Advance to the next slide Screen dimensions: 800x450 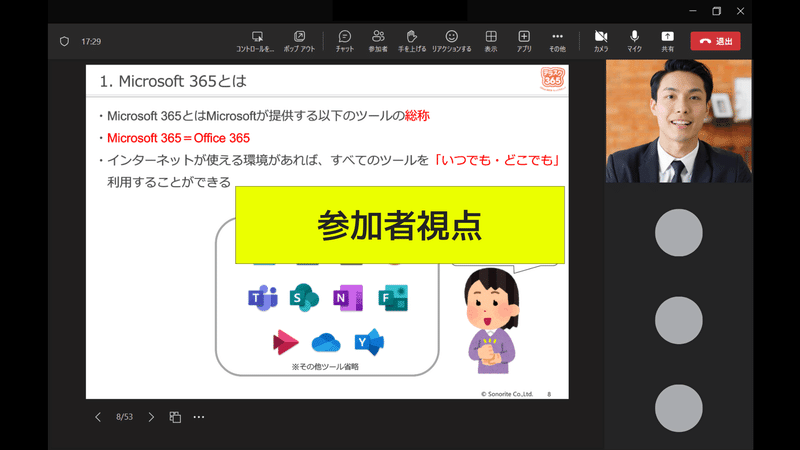(151, 417)
